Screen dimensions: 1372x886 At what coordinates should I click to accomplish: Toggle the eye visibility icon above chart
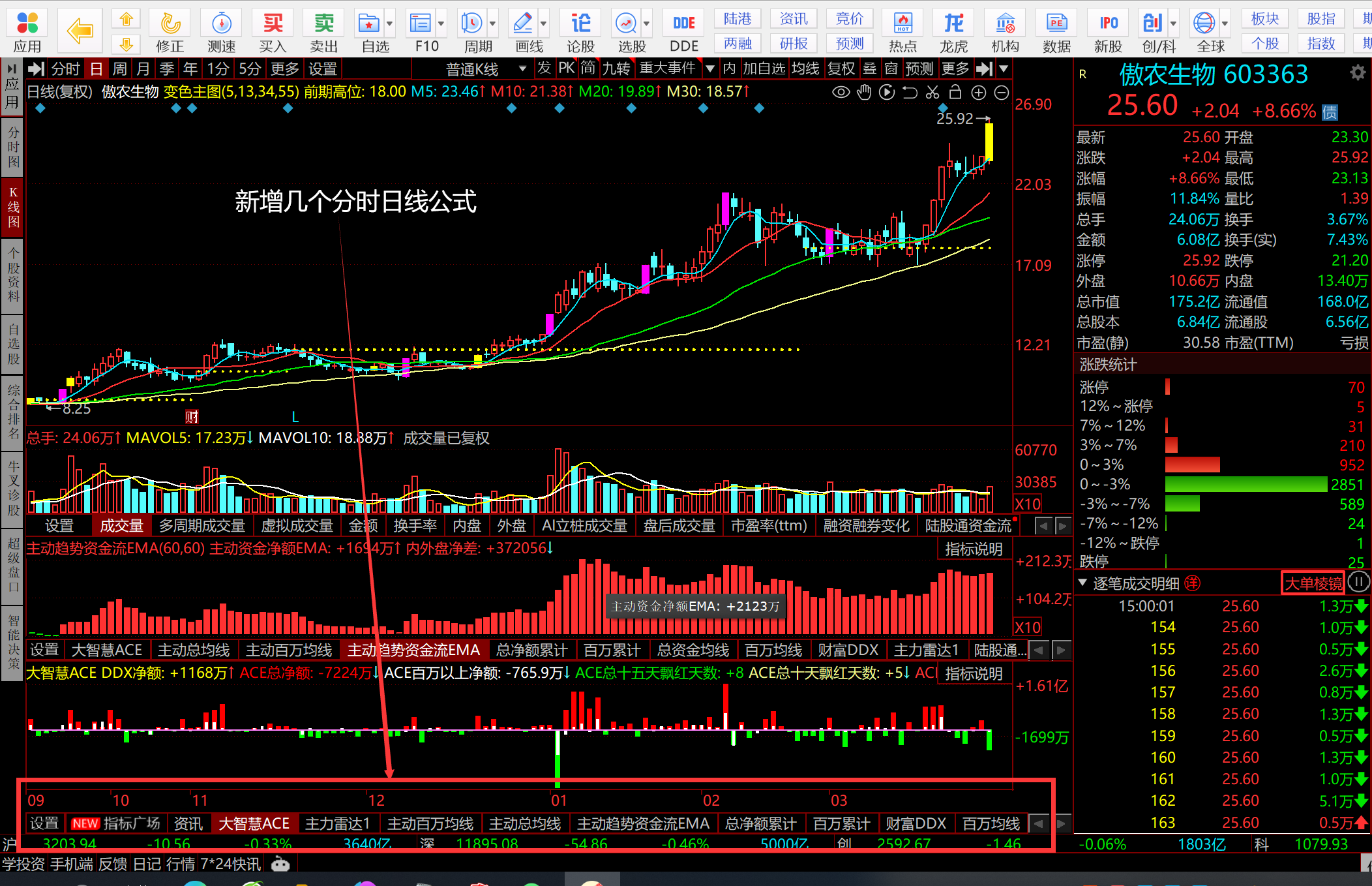tap(841, 92)
